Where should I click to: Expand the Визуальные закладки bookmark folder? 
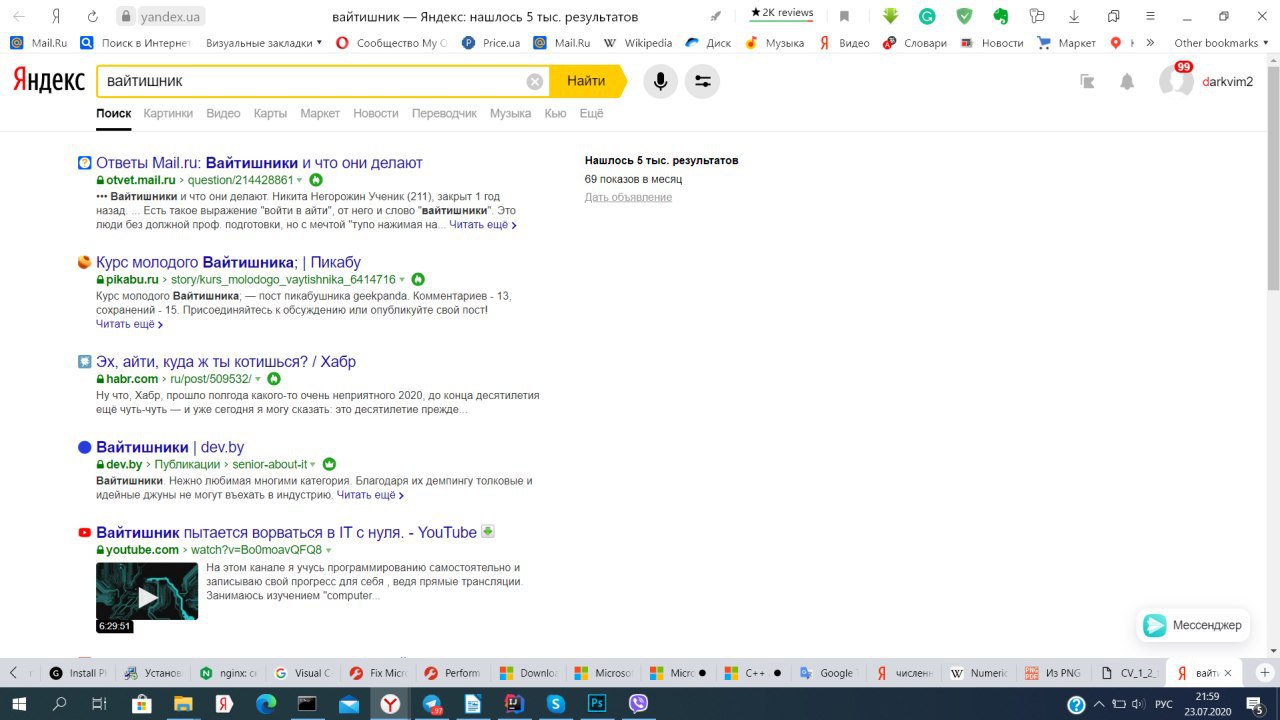pos(264,43)
